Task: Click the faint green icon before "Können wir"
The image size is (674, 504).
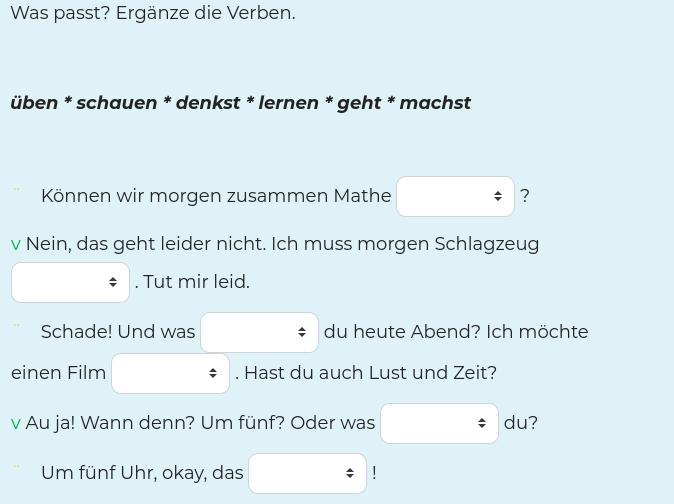Action: point(16,189)
